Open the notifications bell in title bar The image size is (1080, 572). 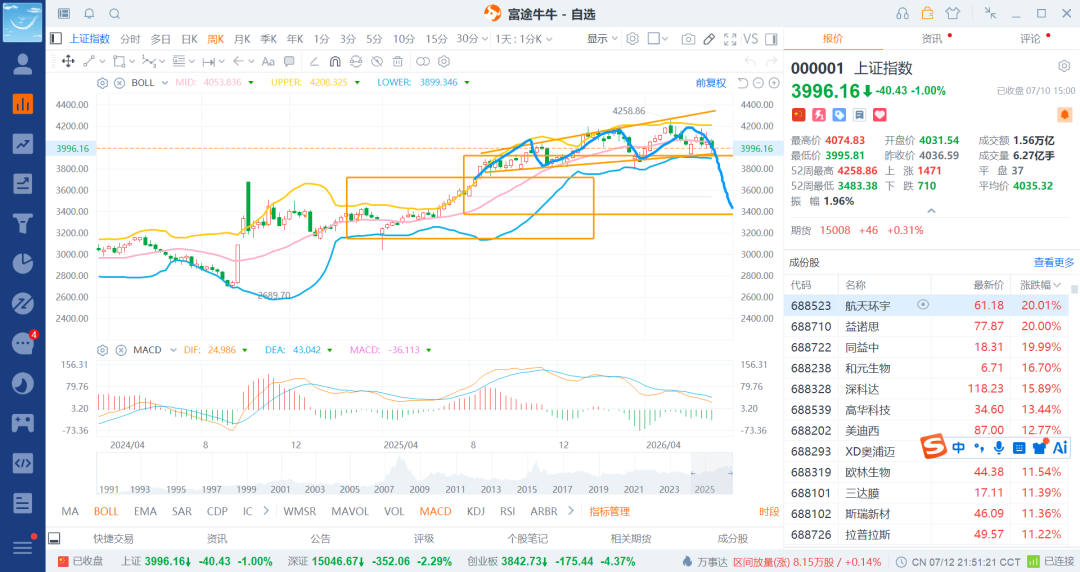pyautogui.click(x=89, y=14)
